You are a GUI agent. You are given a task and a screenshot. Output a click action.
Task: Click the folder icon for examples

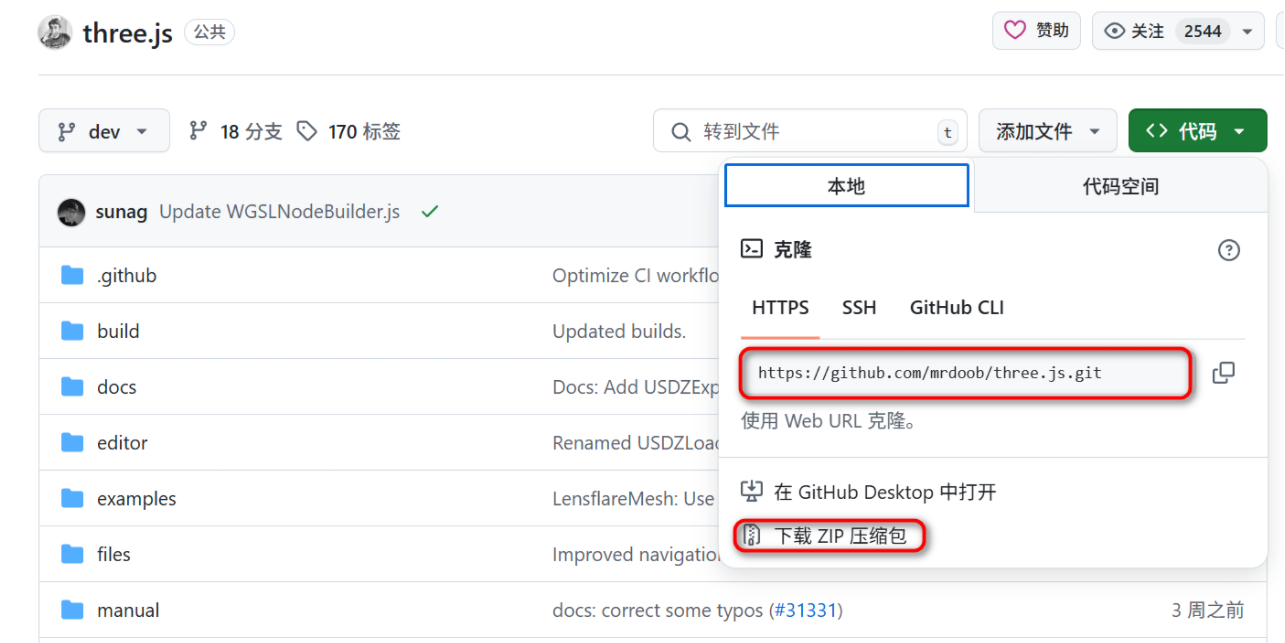72,498
